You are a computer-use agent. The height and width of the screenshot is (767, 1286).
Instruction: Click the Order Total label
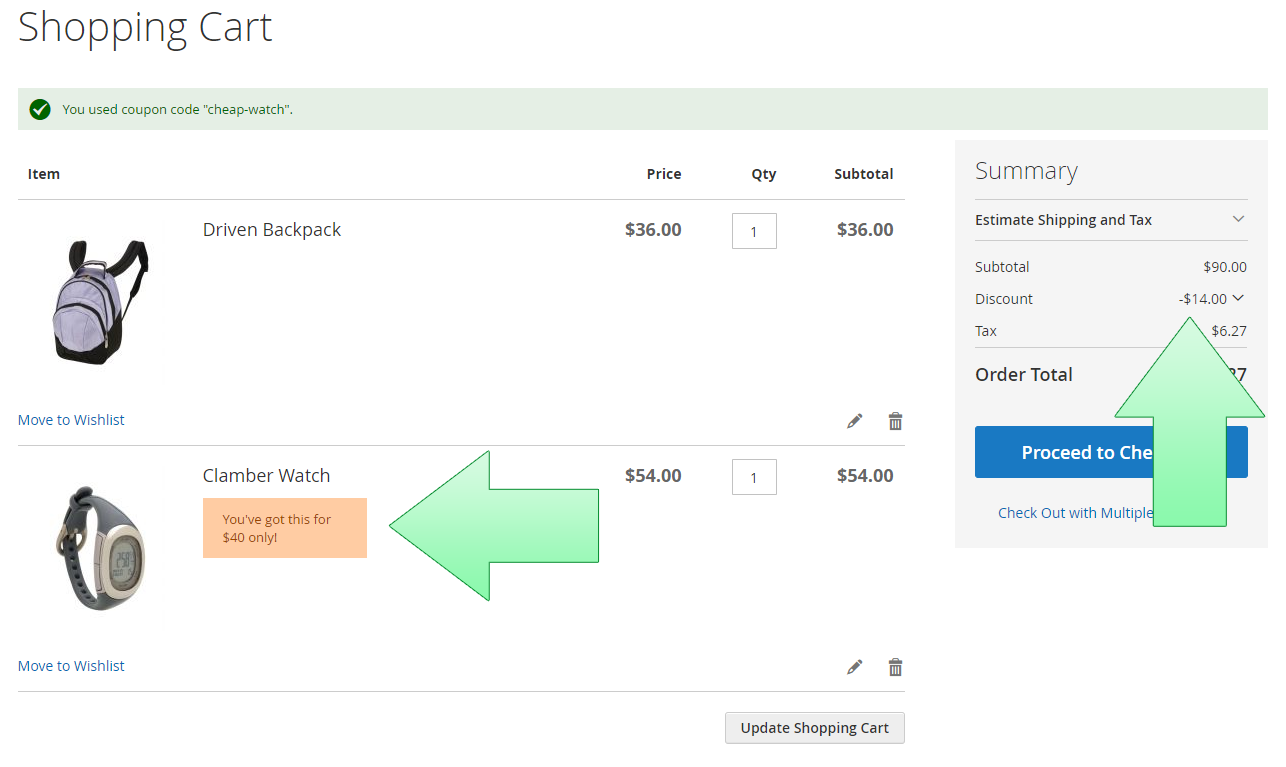pos(1024,374)
